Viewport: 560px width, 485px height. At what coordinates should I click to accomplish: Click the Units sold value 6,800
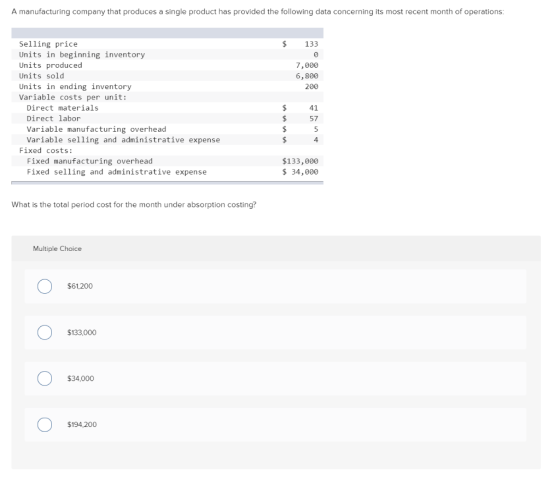pos(307,76)
